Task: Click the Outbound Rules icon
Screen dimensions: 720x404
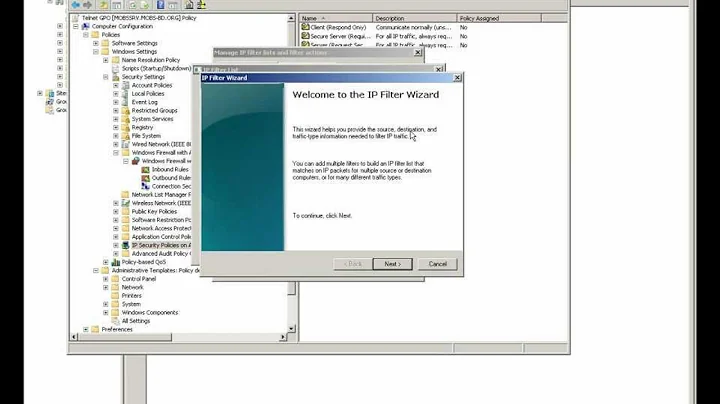Action: pyautogui.click(x=146, y=178)
